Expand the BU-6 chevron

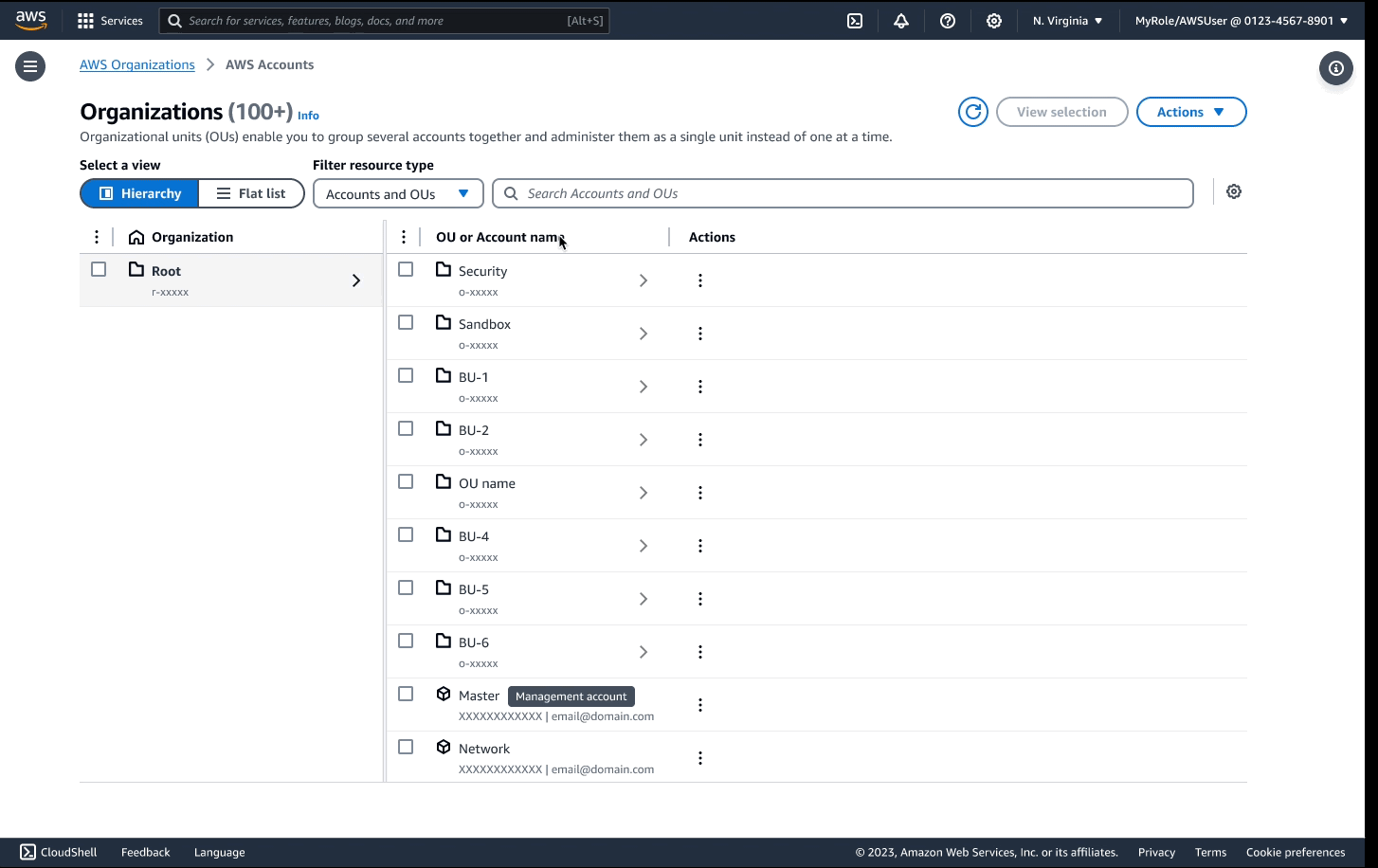click(644, 652)
